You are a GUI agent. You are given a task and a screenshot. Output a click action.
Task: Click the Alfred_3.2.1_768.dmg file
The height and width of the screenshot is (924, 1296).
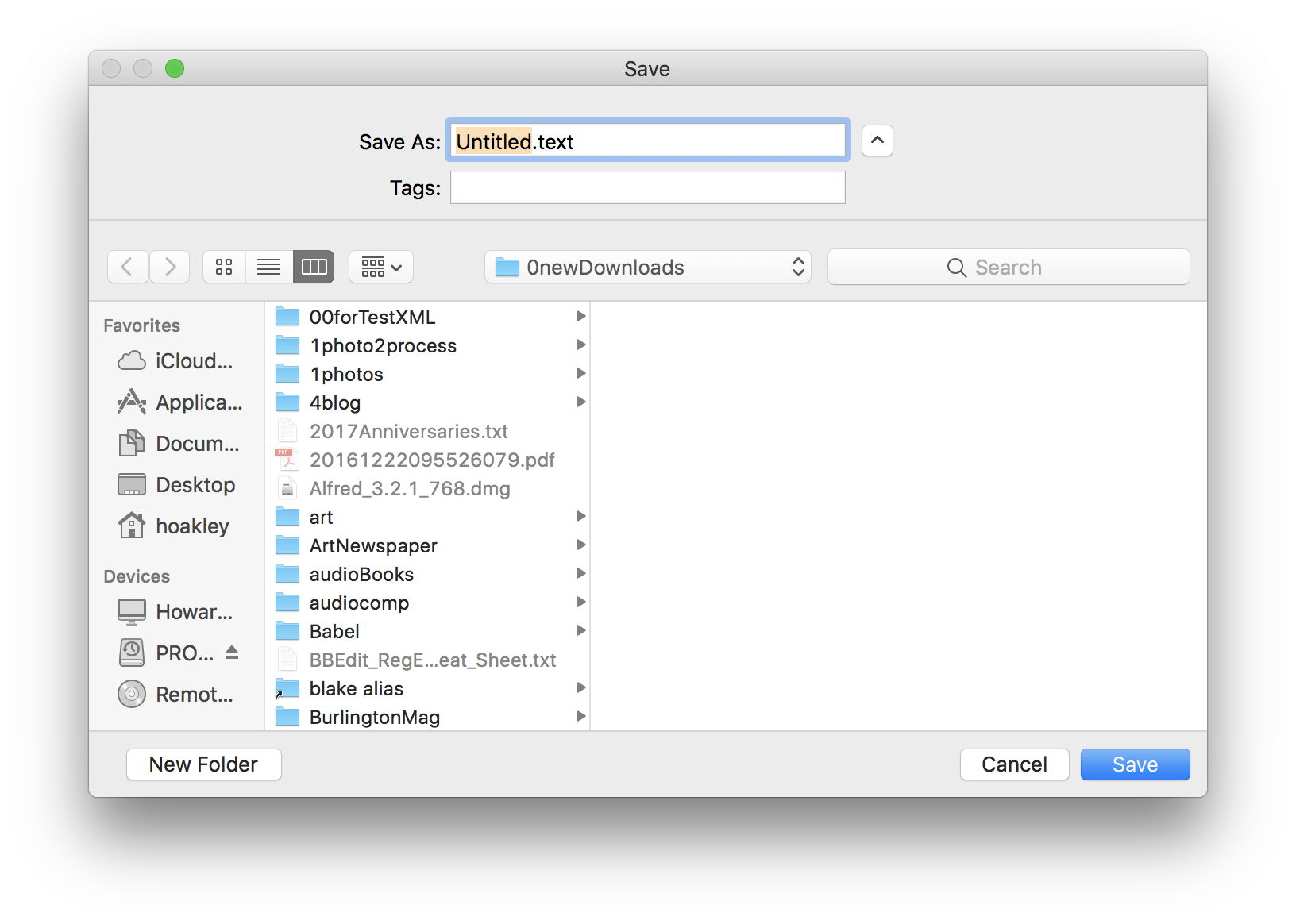pyautogui.click(x=427, y=488)
